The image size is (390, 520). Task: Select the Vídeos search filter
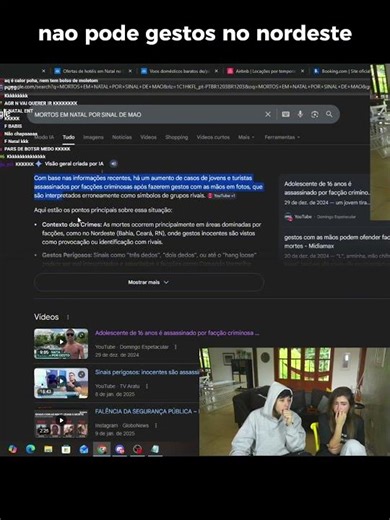[x=148, y=137]
